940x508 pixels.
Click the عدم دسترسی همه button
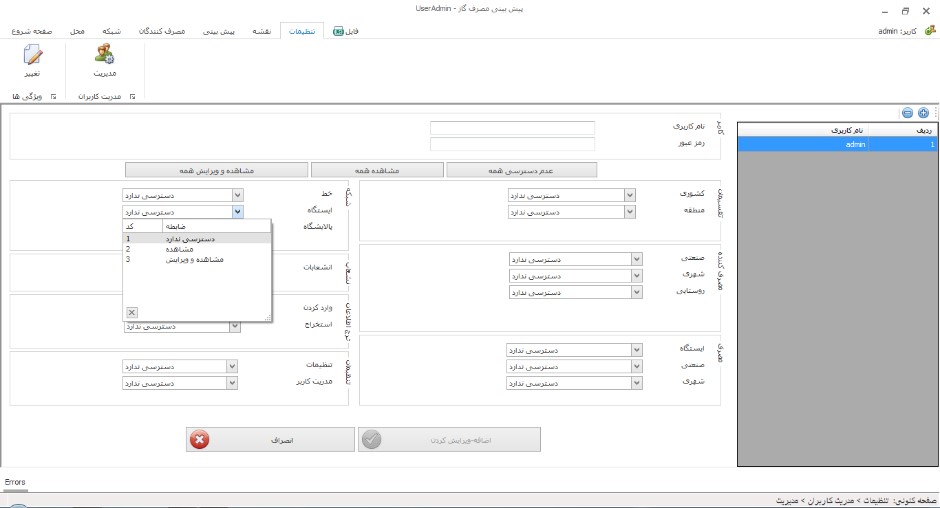point(521,170)
